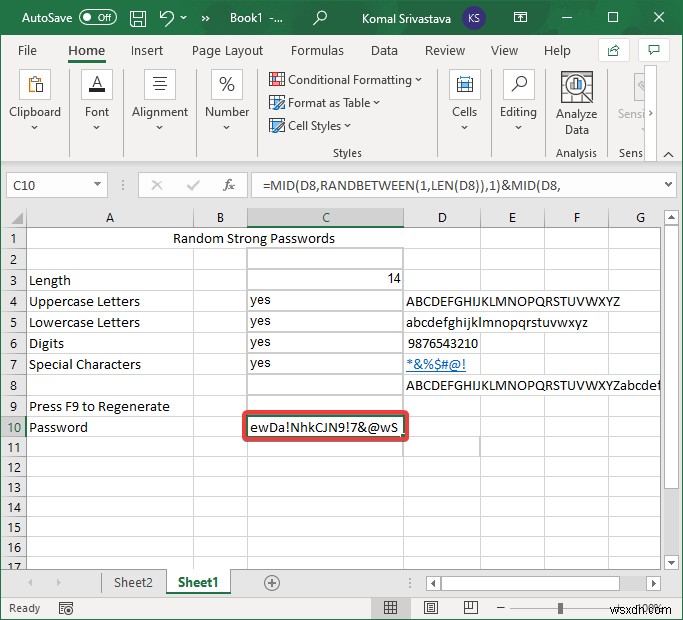The image size is (683, 620).
Task: Add a new sheet with plus icon
Action: 271,582
